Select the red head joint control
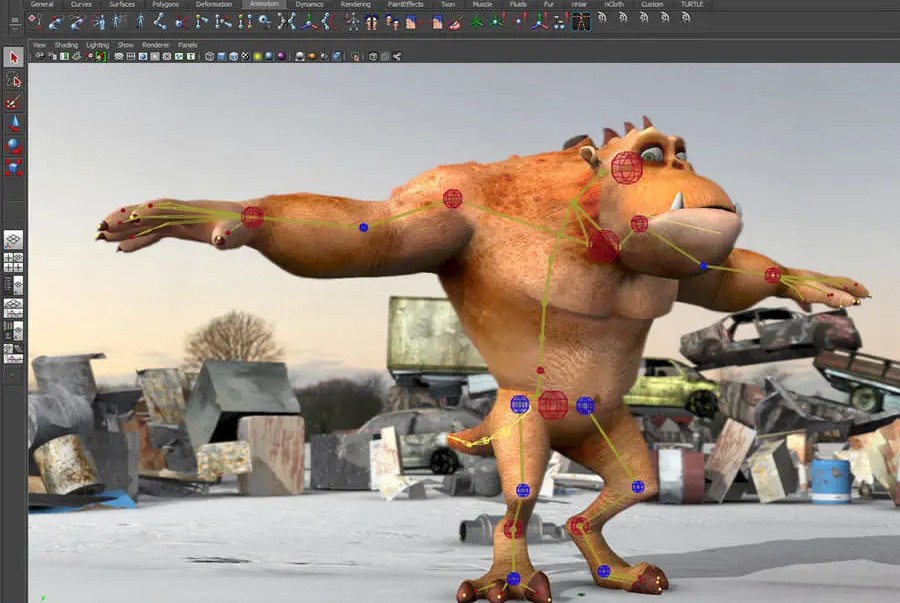The width and height of the screenshot is (900, 603). (627, 168)
